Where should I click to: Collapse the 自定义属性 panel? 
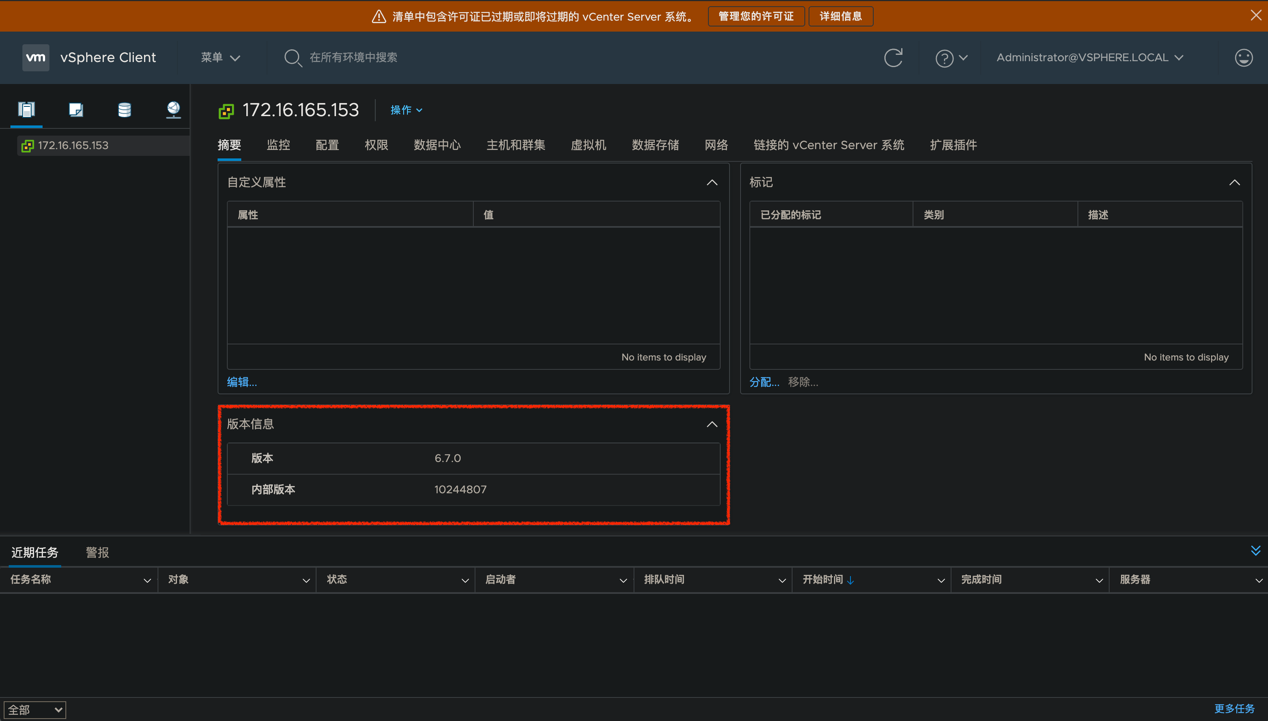click(712, 183)
